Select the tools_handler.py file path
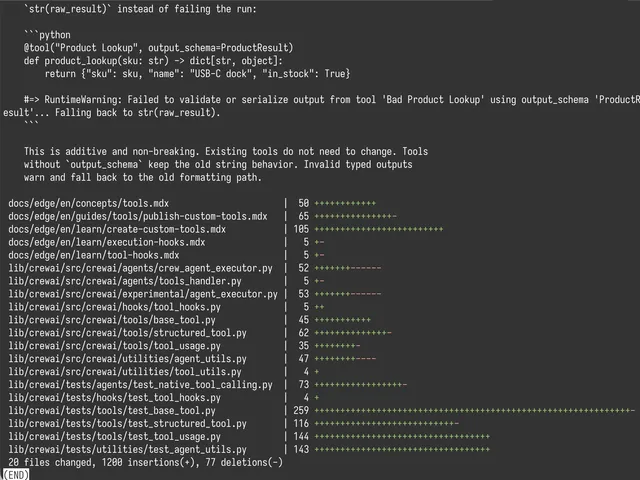The image size is (640, 480). coord(125,281)
